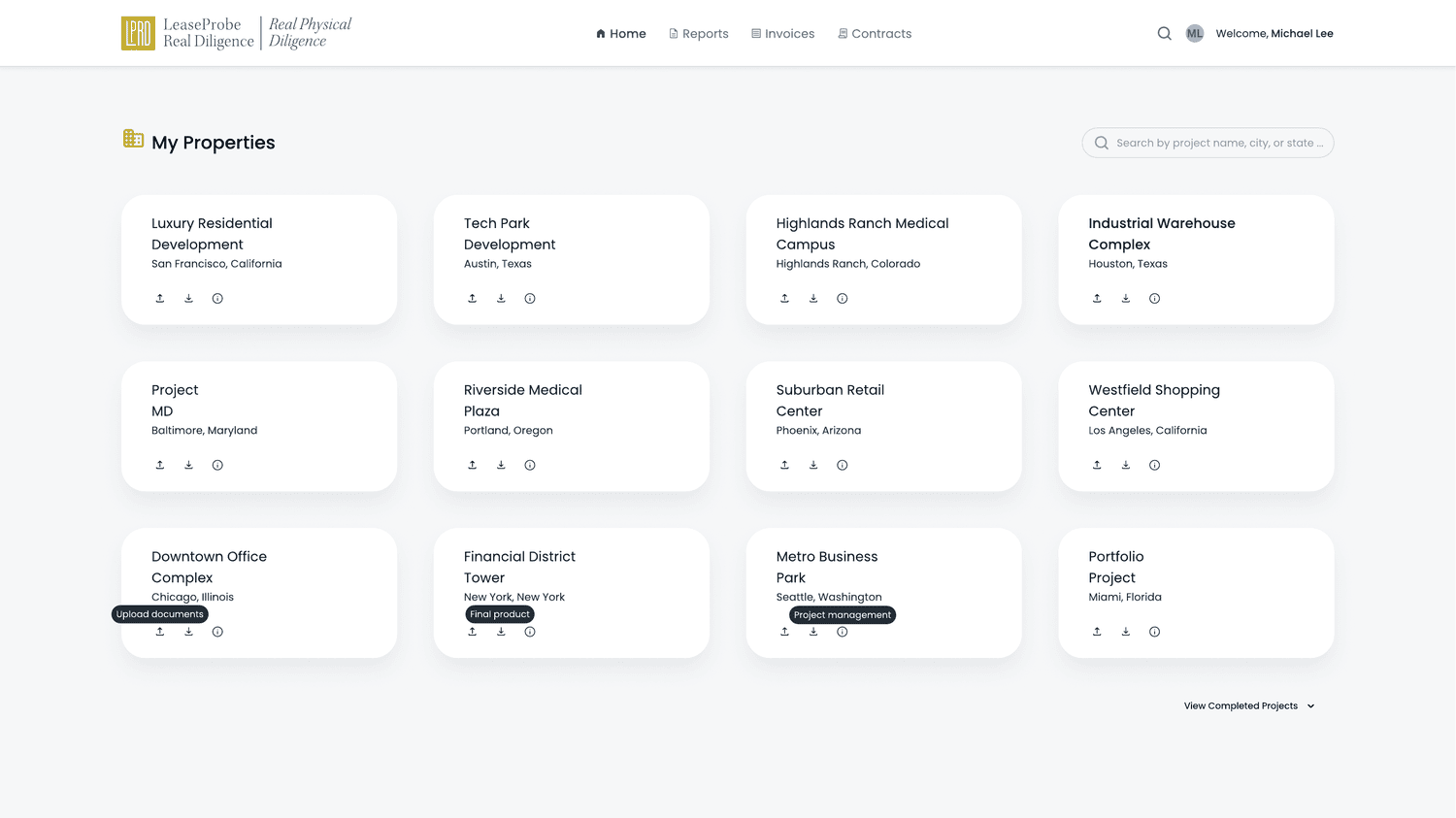
Task: Open info icon on Highlands Ranch Medical Campus
Action: 843,298
